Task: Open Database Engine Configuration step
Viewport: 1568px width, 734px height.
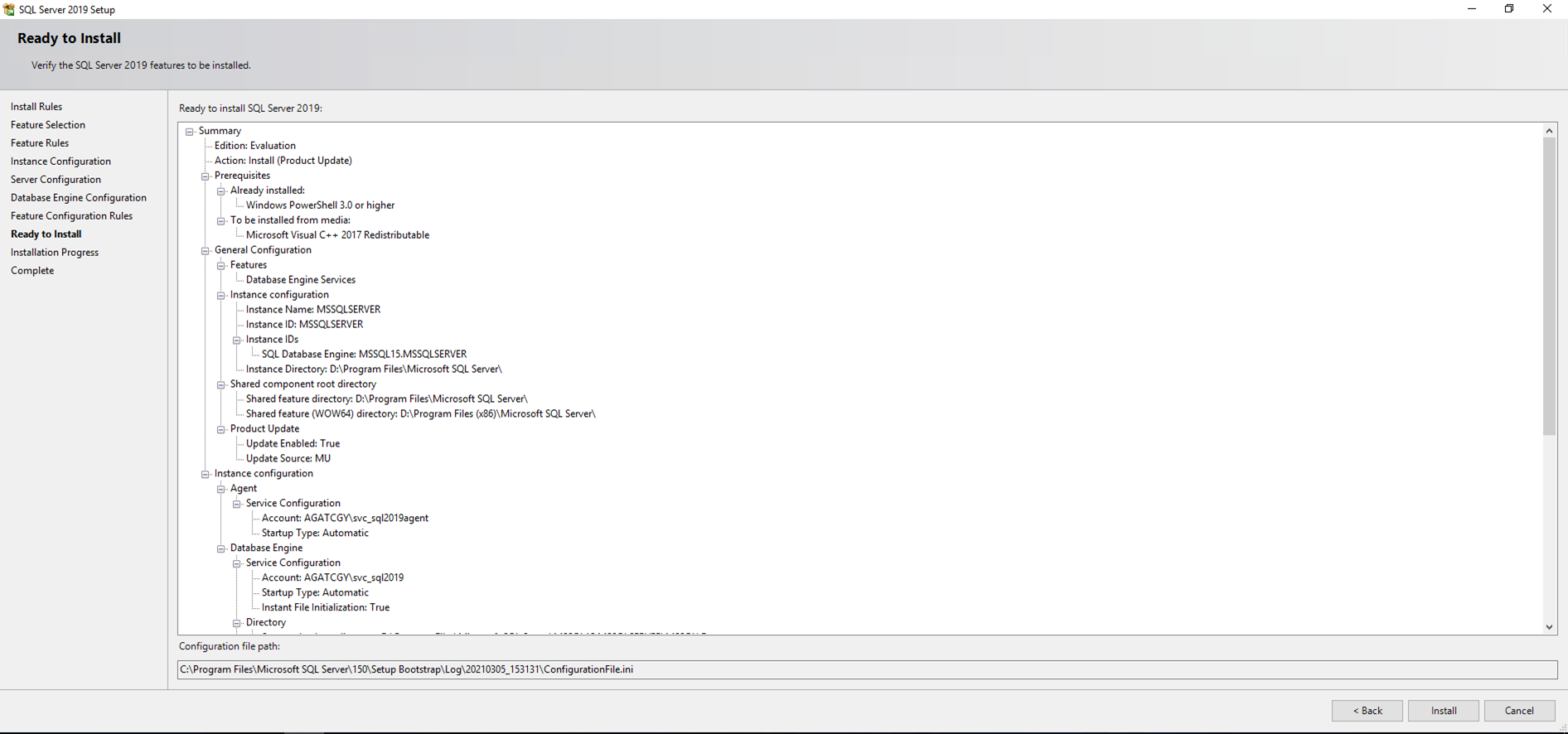Action: coord(79,198)
